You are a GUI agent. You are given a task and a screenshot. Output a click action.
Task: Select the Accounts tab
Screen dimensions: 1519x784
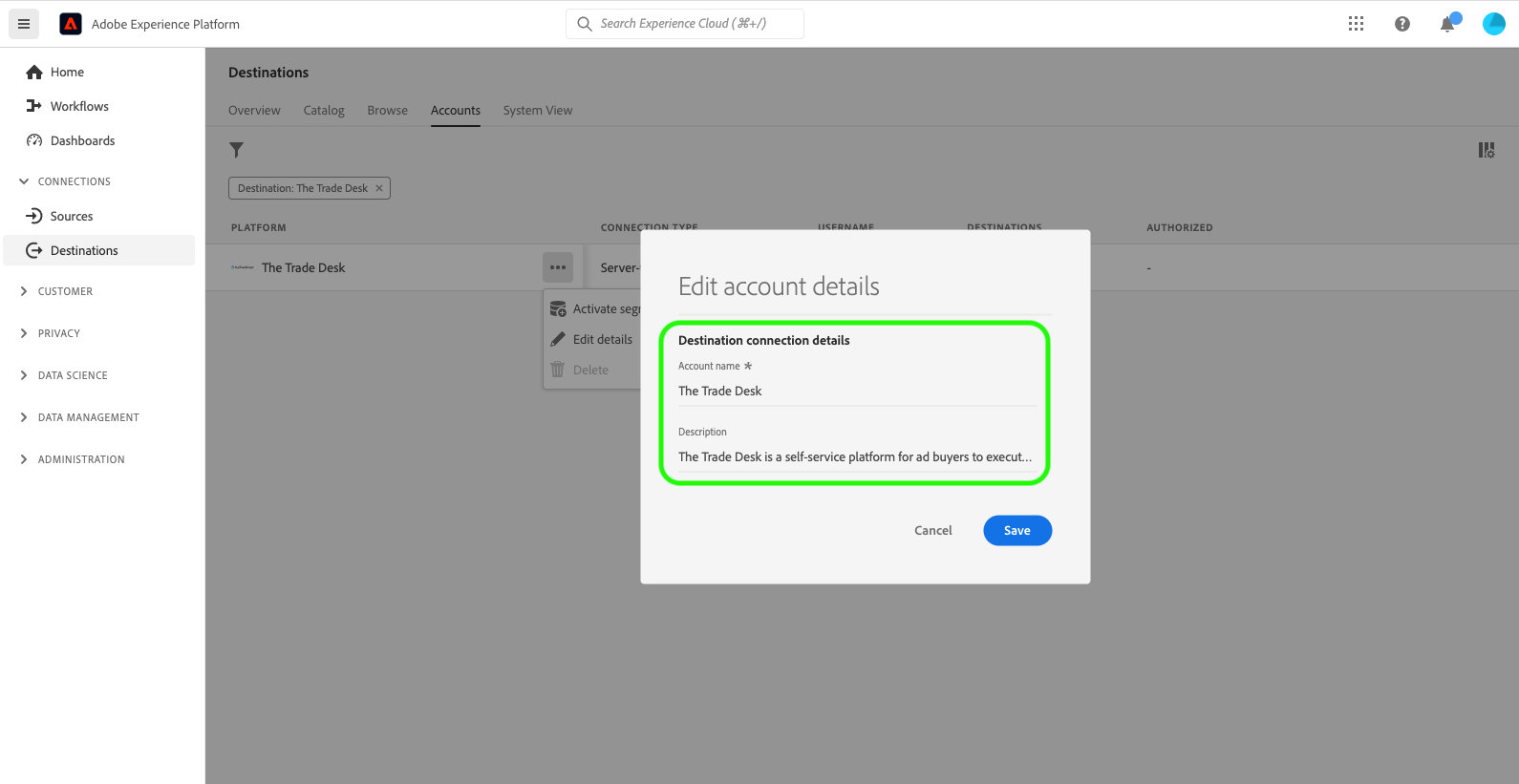pyautogui.click(x=456, y=111)
